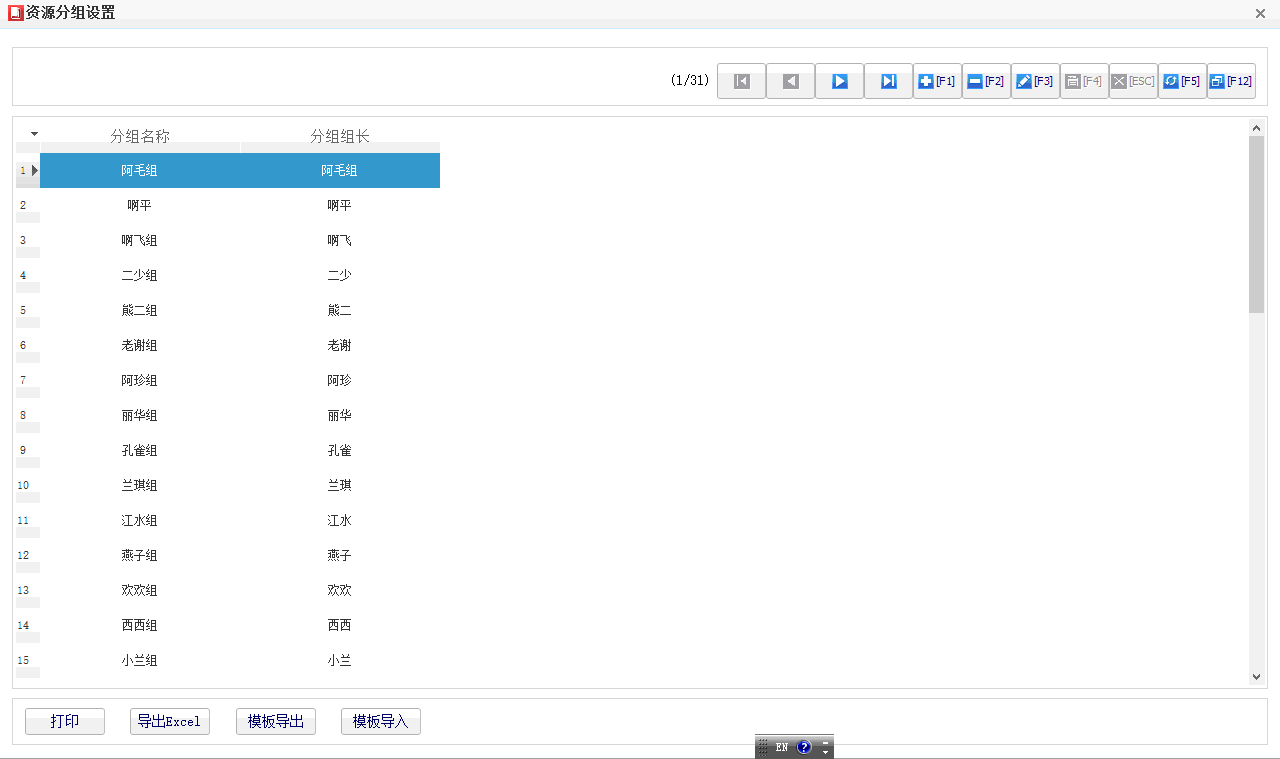The image size is (1280, 759).
Task: Click the [F12] window toolbar button
Action: pyautogui.click(x=1231, y=81)
